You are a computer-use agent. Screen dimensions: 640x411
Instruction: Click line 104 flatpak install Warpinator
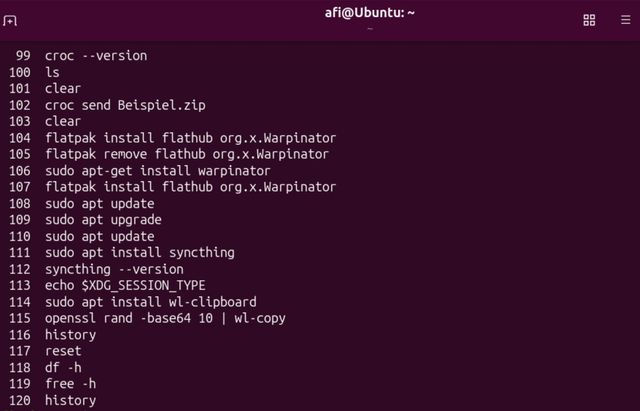(x=191, y=138)
